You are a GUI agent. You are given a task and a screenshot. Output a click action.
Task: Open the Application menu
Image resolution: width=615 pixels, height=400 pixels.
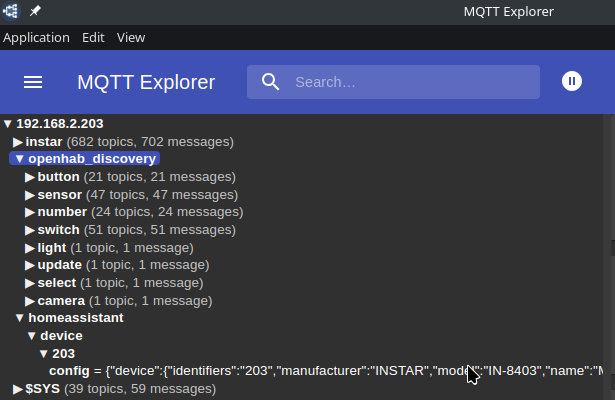tap(36, 37)
